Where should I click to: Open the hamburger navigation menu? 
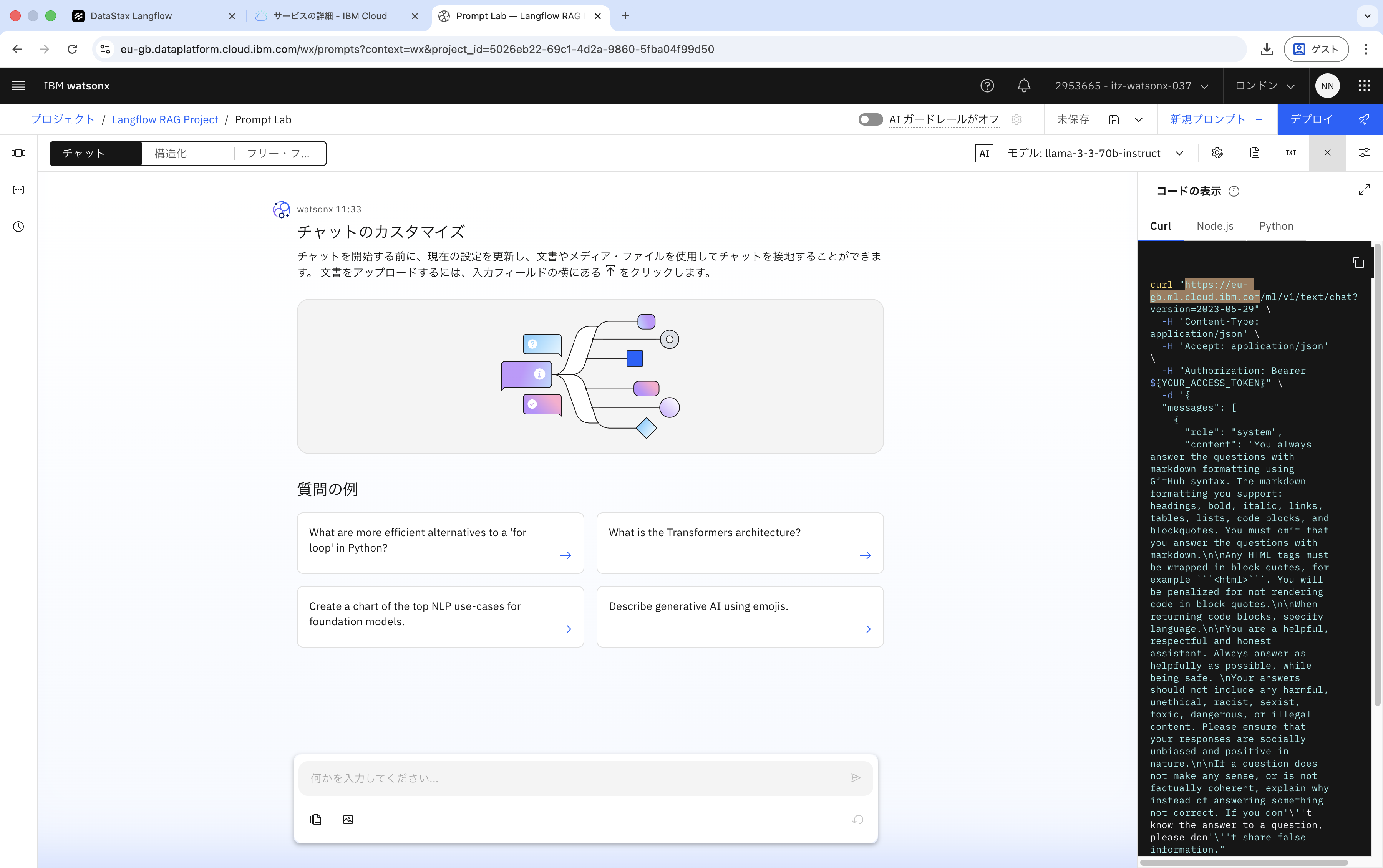18,85
